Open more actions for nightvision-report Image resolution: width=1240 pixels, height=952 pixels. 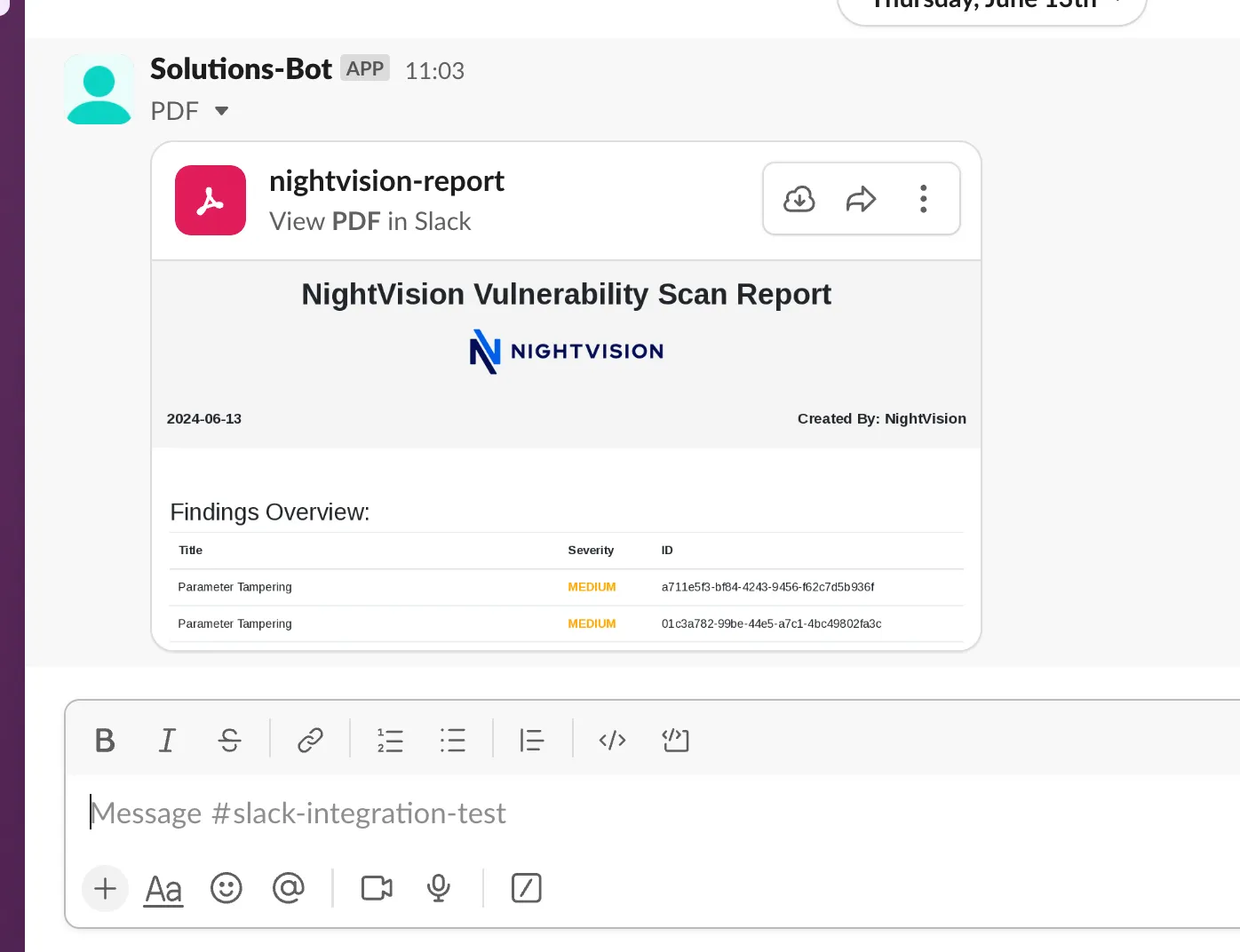pos(924,199)
